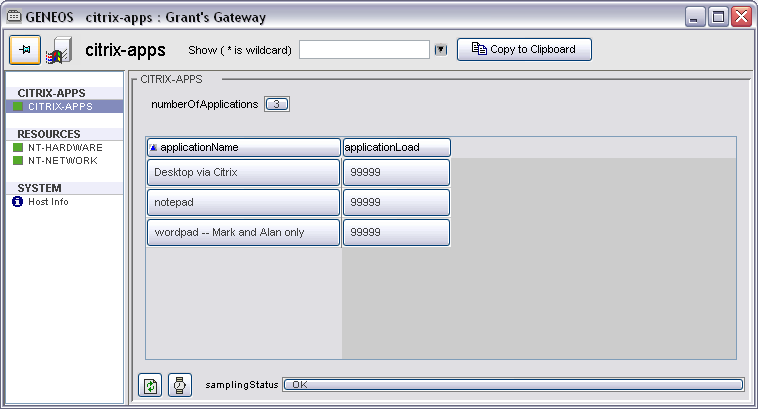Click the samplingStatus OK bar

click(513, 384)
